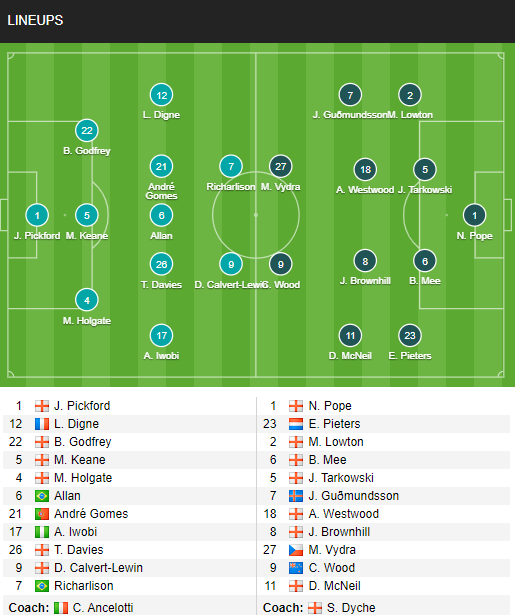Image resolution: width=515 pixels, height=615 pixels.
Task: Open D. Calvert-Lewin in the lineup list
Action: (98, 568)
